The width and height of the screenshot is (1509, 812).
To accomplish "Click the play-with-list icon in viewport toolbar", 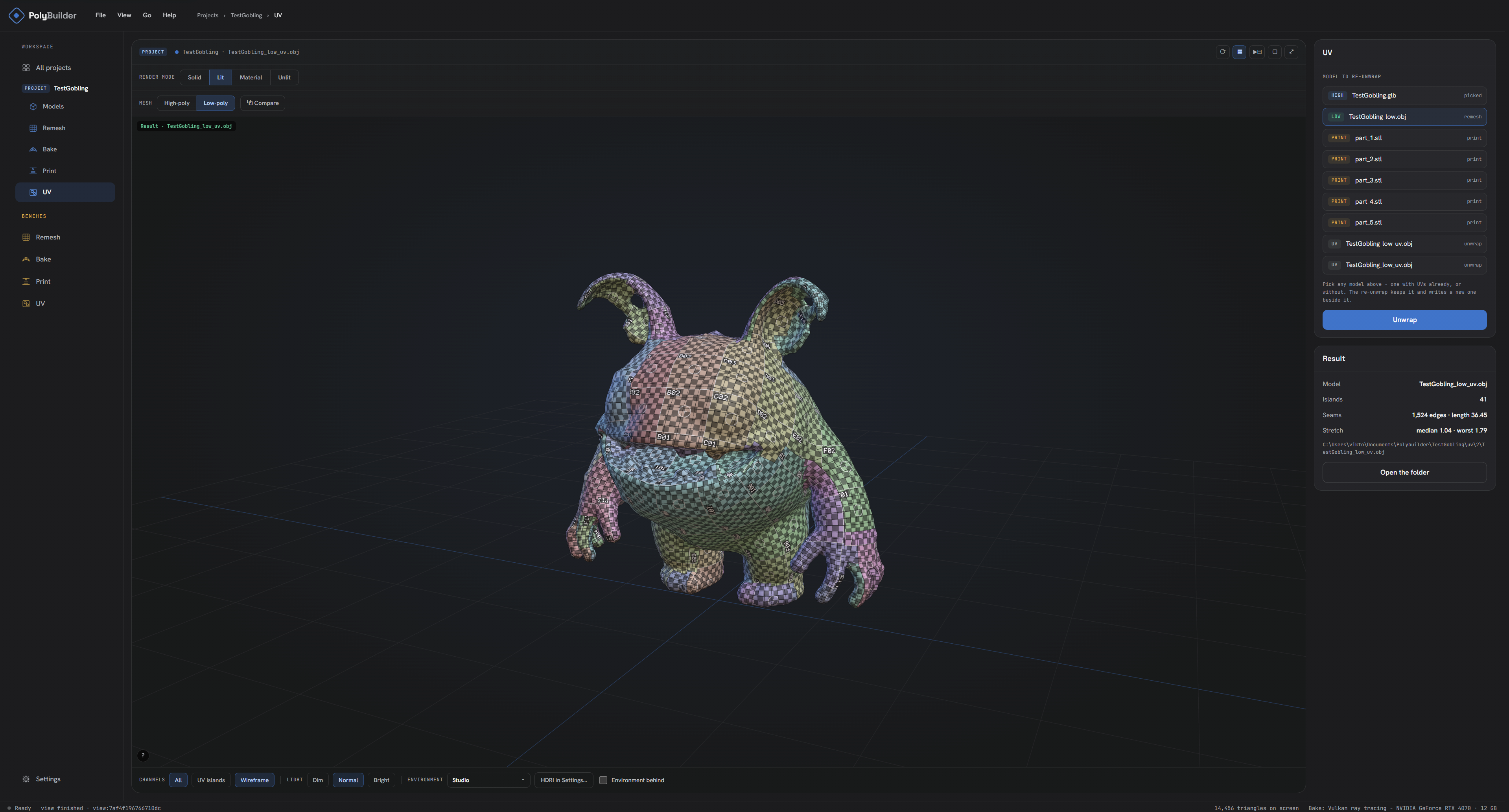I will 1257,52.
